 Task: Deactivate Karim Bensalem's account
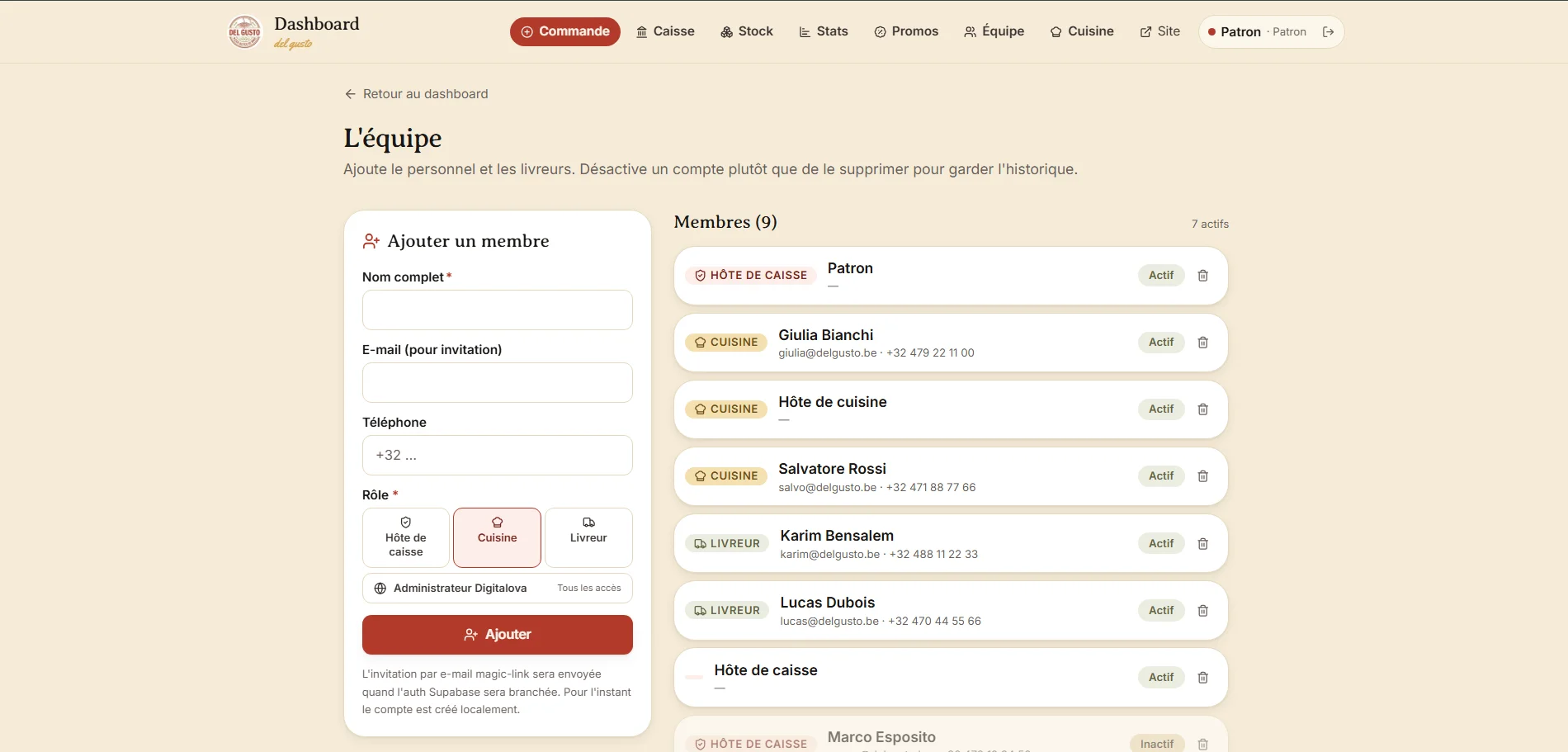[1161, 544]
